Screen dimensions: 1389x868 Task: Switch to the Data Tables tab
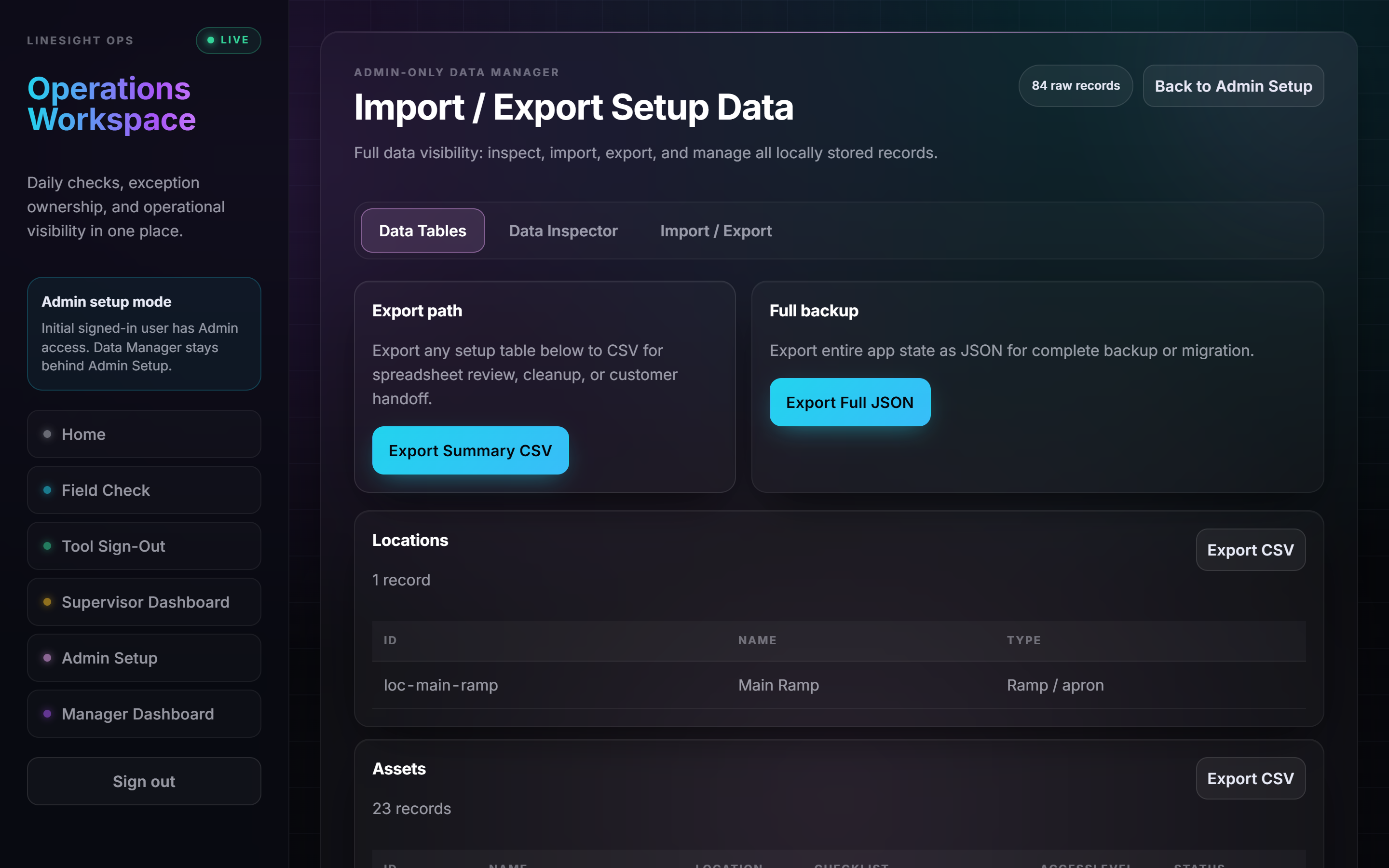click(422, 231)
